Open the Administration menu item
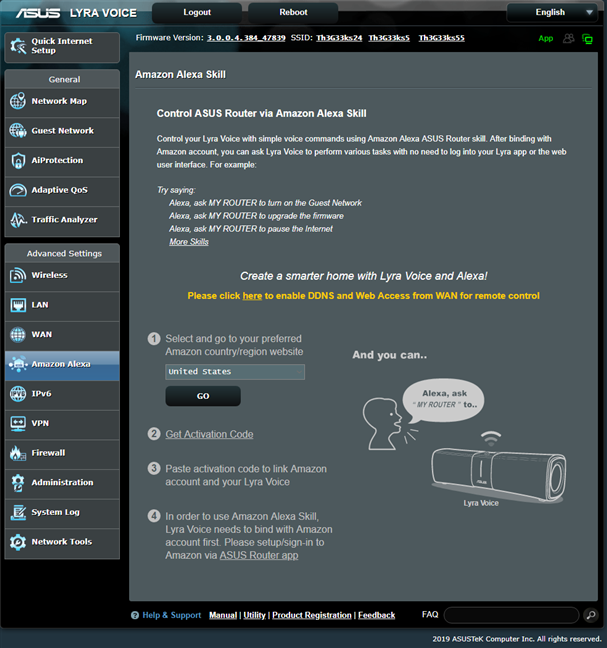 pos(62,483)
